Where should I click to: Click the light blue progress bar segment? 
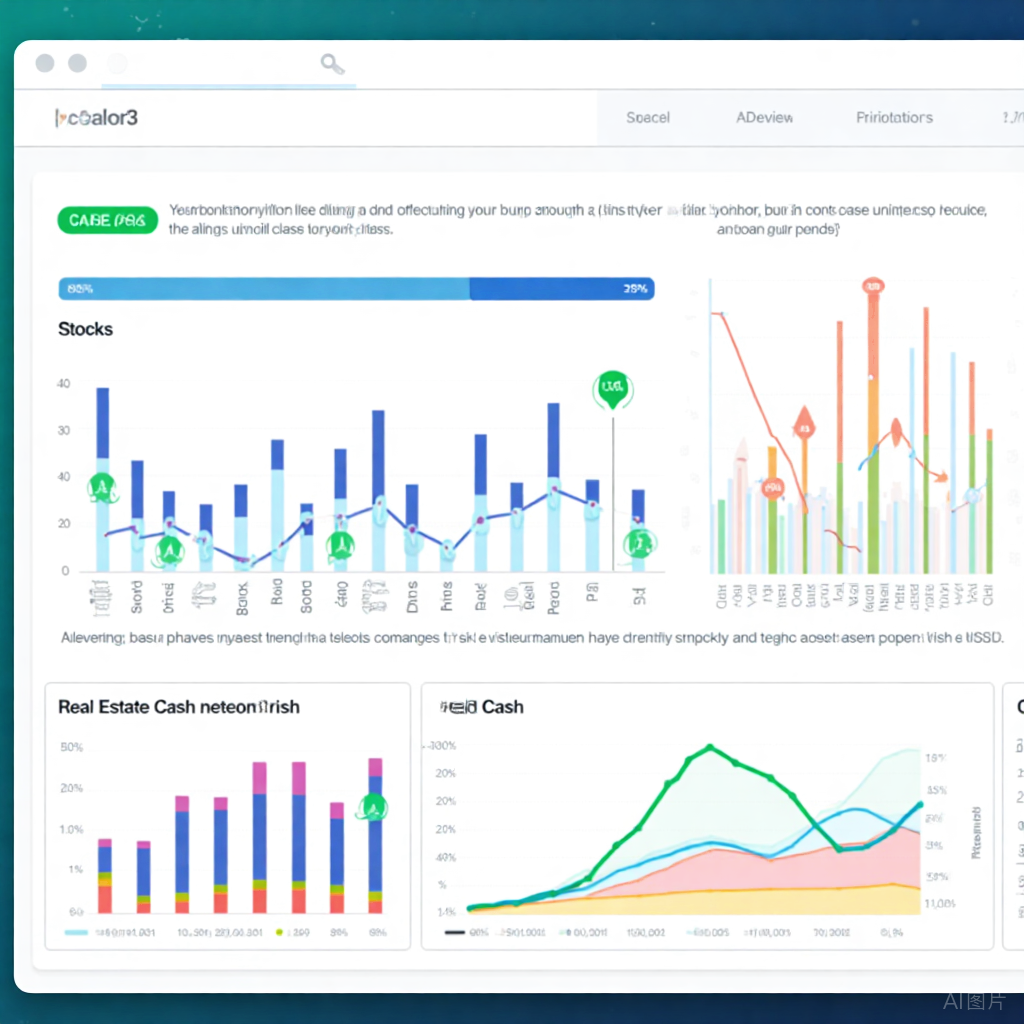pyautogui.click(x=264, y=289)
